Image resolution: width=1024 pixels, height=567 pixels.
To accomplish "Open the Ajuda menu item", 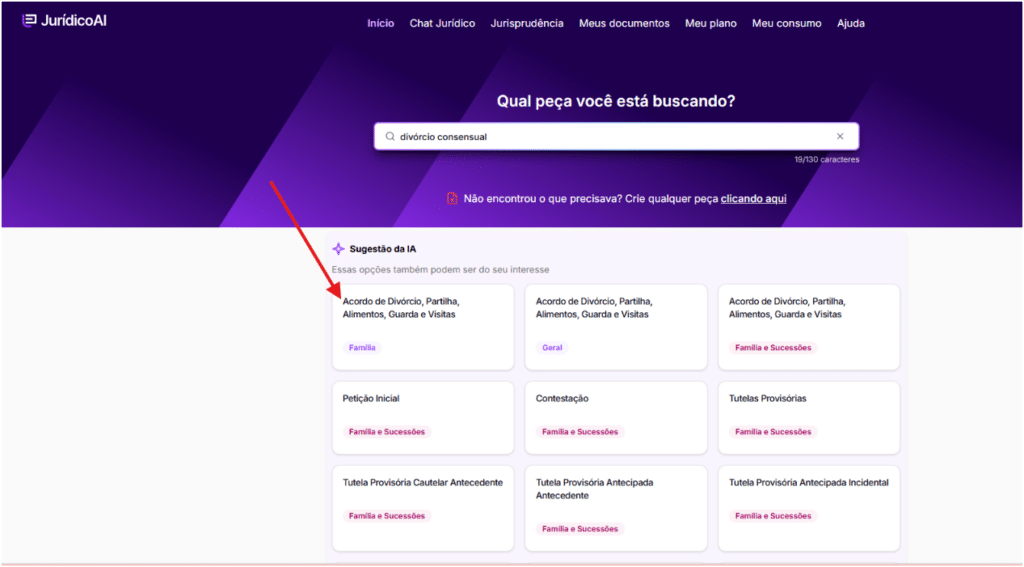I will point(851,24).
